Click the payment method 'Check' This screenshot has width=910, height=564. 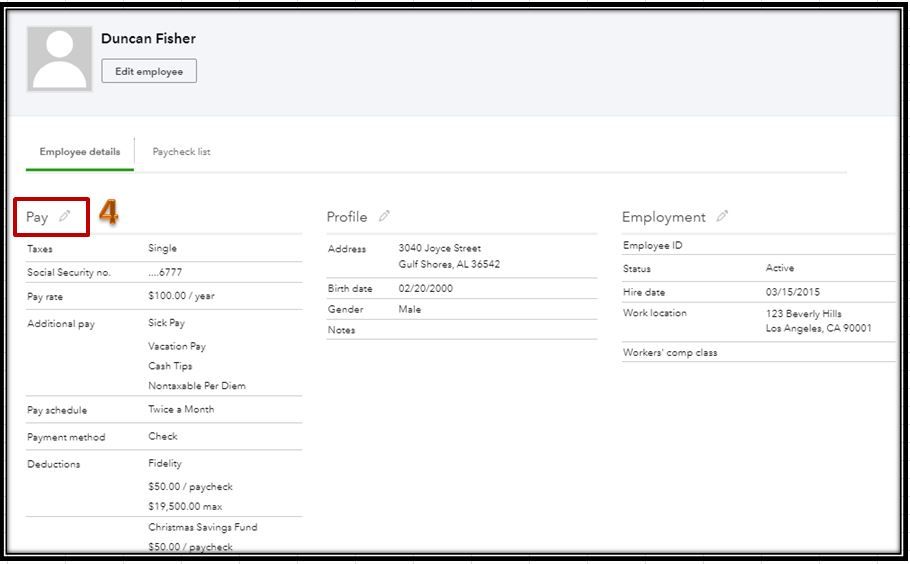click(163, 436)
